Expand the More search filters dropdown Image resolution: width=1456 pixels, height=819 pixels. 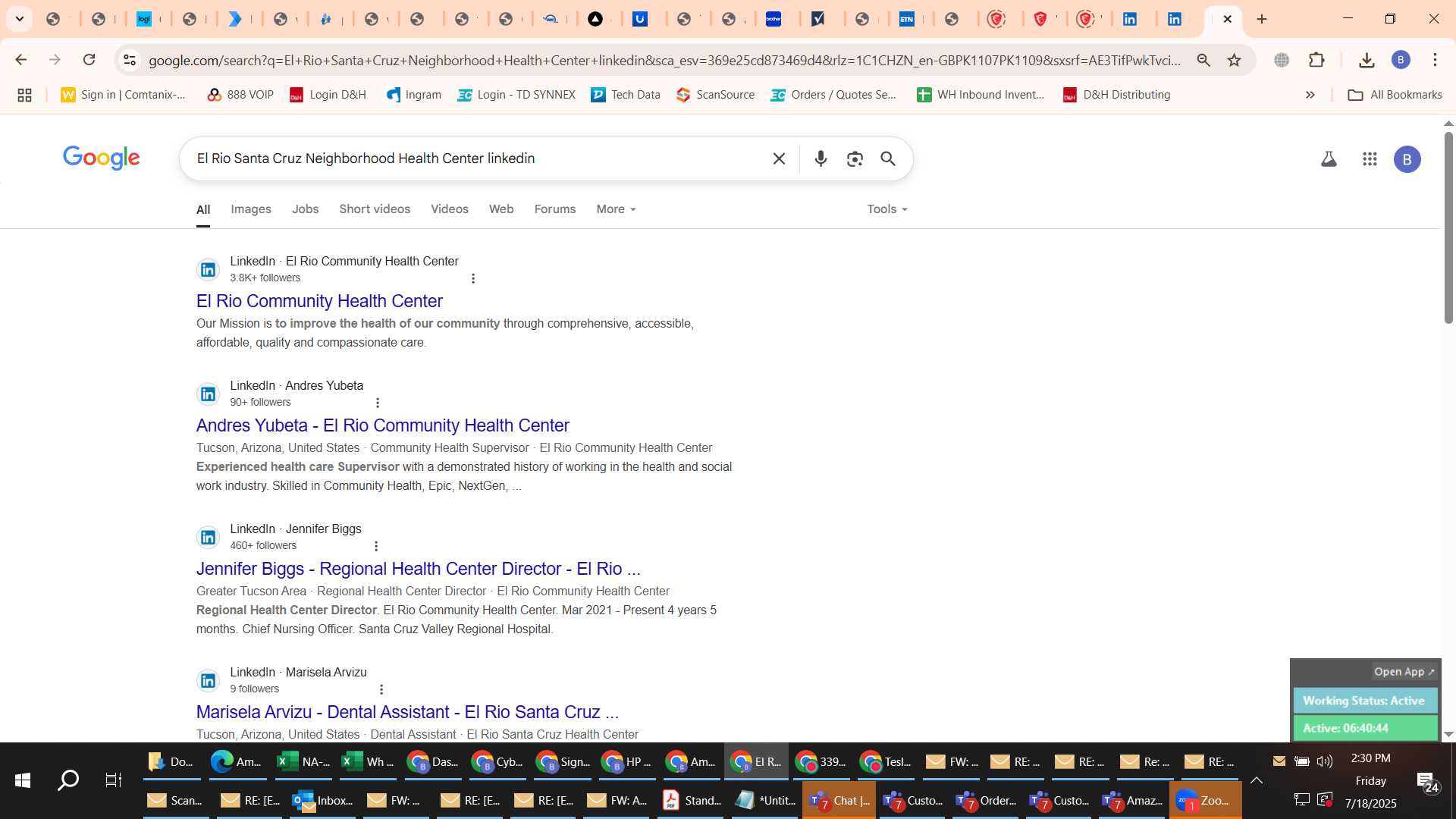coord(616,209)
